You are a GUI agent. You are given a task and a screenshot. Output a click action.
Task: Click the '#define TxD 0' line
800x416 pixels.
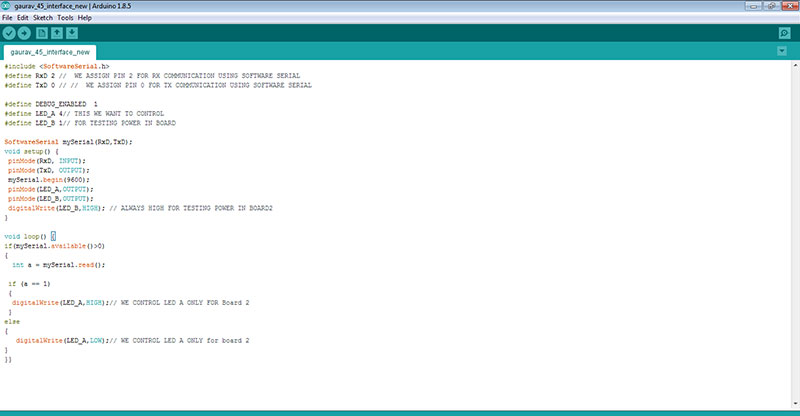(x=158, y=85)
